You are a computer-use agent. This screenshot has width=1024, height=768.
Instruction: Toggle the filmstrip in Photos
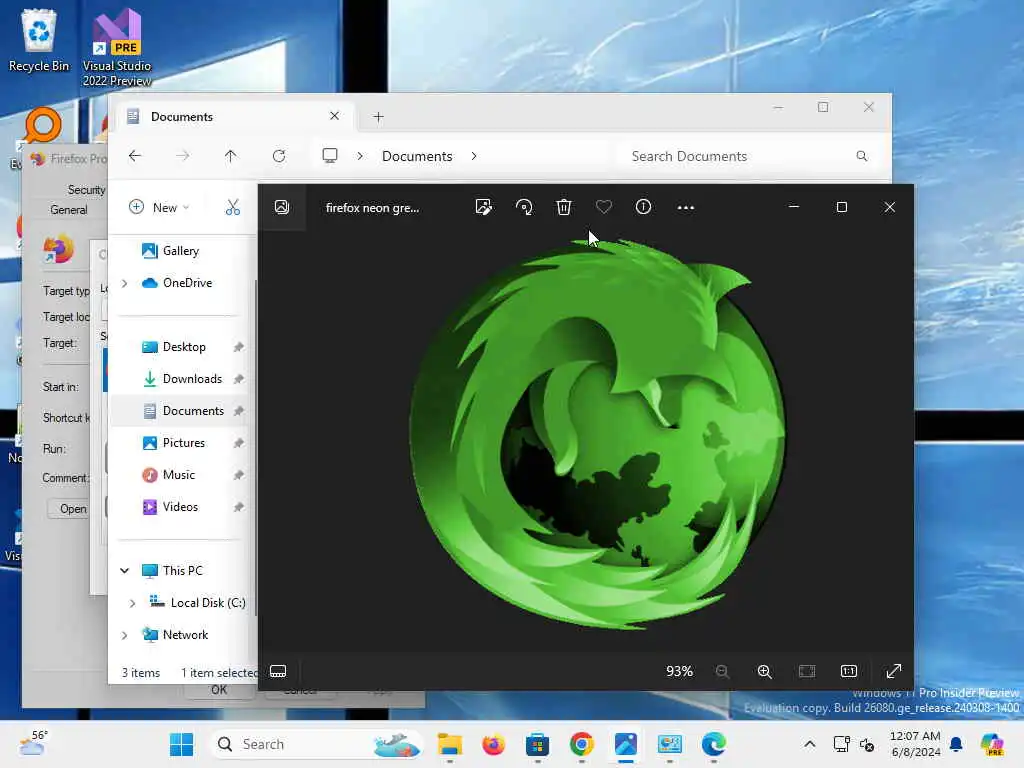click(x=278, y=671)
